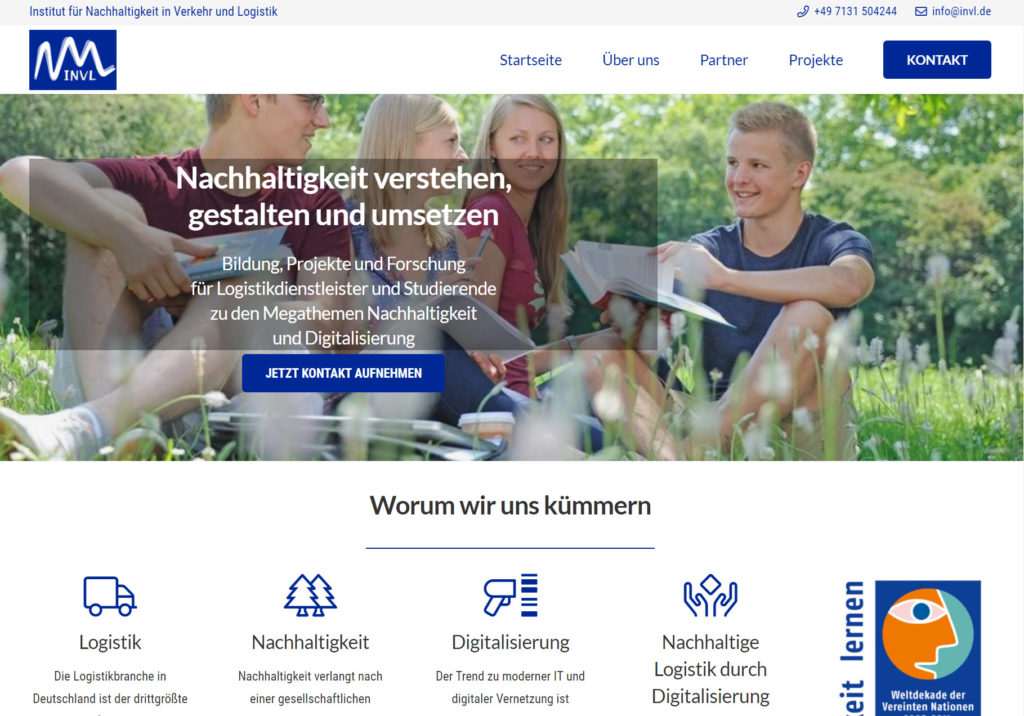Click the Nachhaltige Logistik durch Digitalisierung heading
Image resolution: width=1024 pixels, height=716 pixels.
[x=711, y=669]
